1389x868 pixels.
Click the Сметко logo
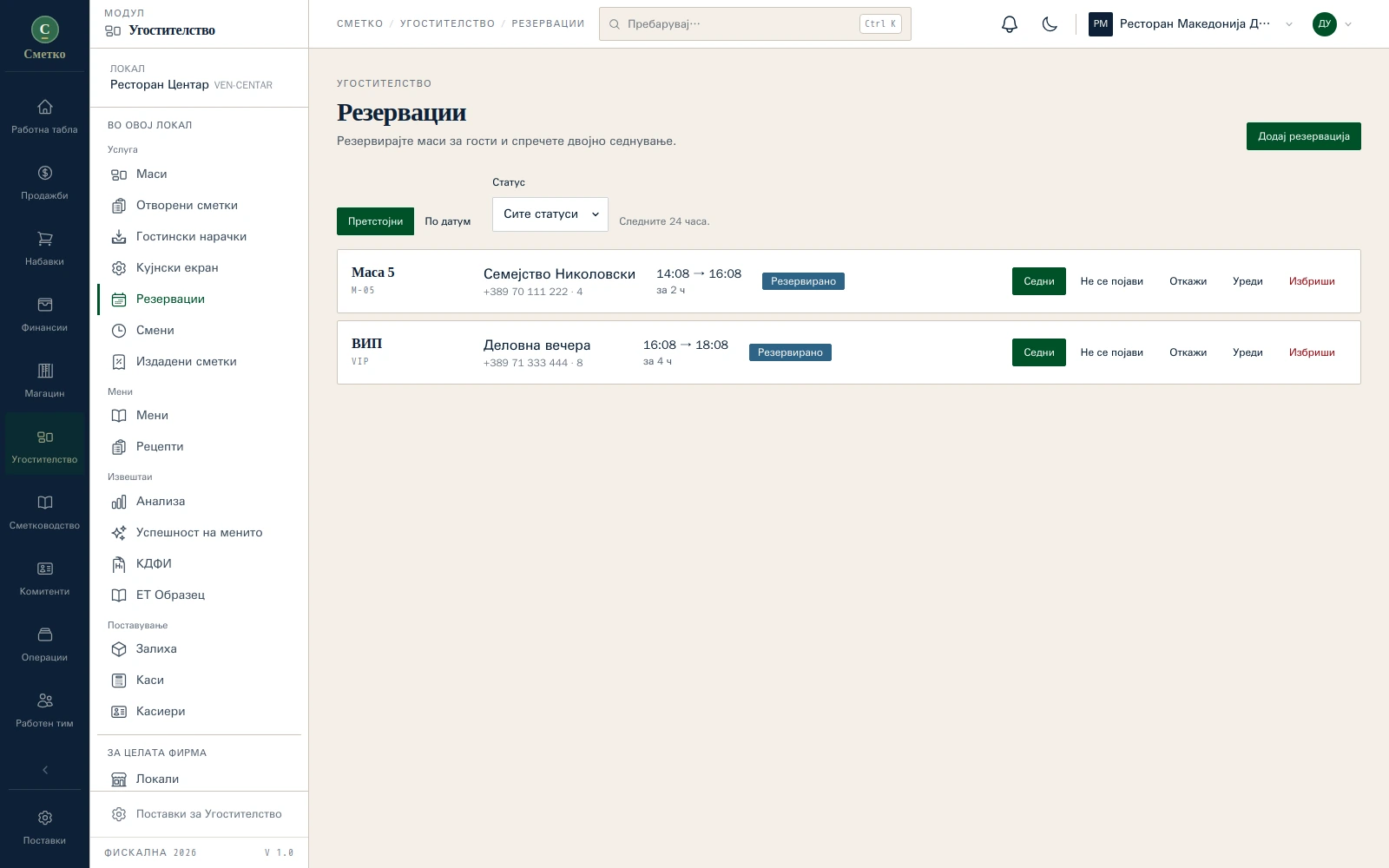click(44, 39)
